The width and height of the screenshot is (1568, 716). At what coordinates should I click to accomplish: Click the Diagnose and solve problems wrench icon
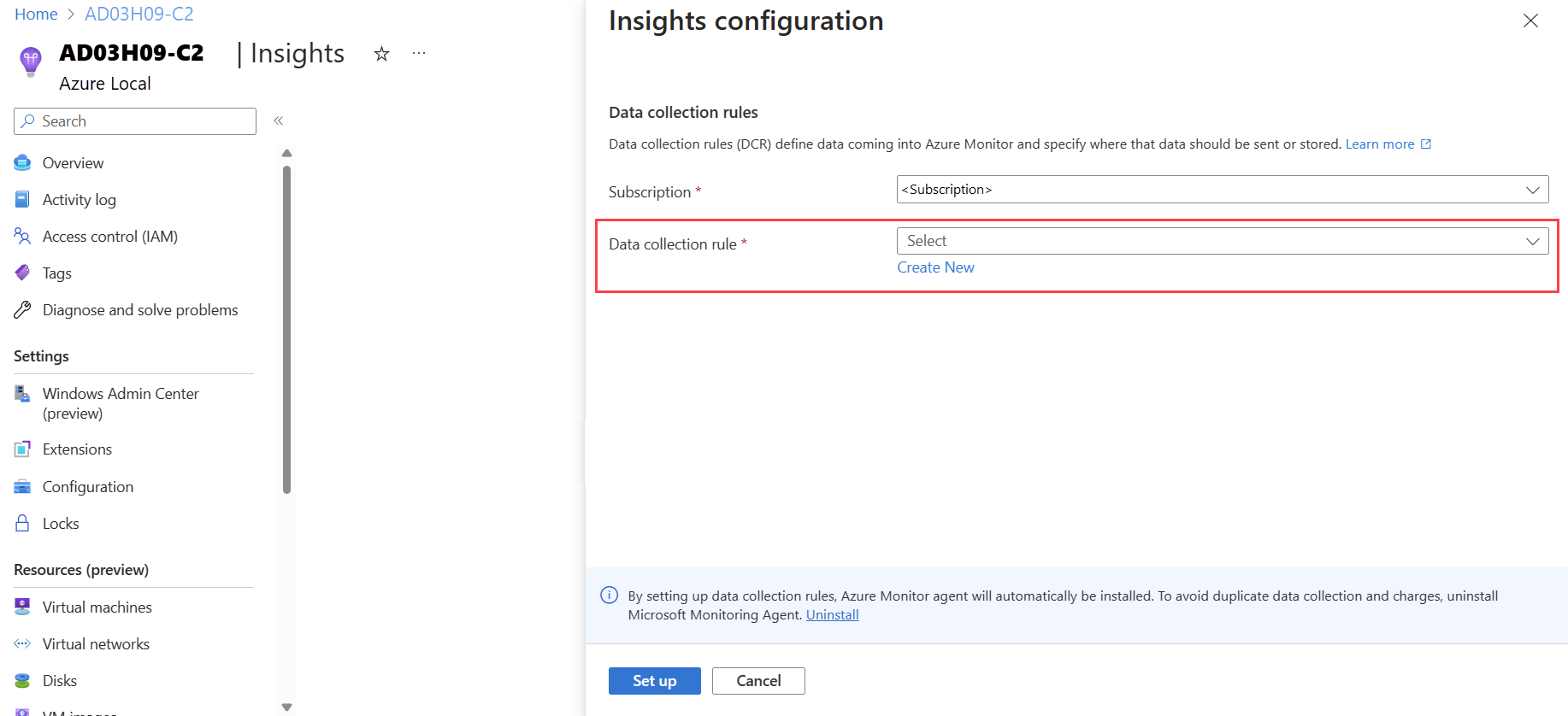pos(22,310)
